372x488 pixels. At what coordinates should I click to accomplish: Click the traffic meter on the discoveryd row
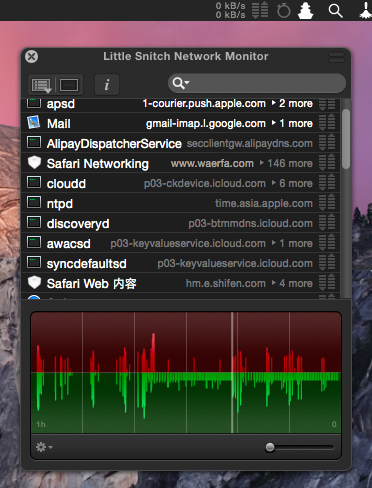327,222
